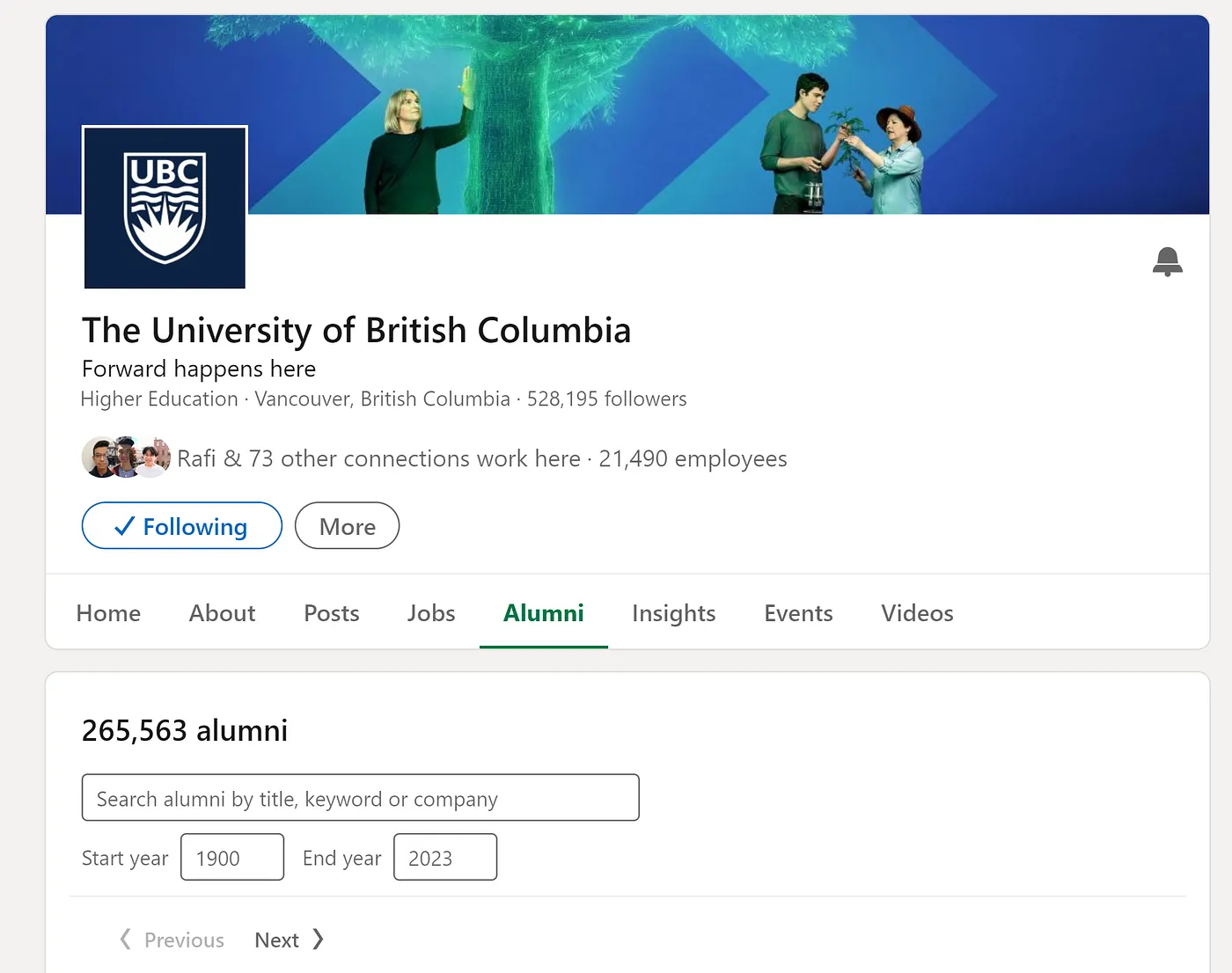
Task: Toggle the Following button
Action: (182, 526)
